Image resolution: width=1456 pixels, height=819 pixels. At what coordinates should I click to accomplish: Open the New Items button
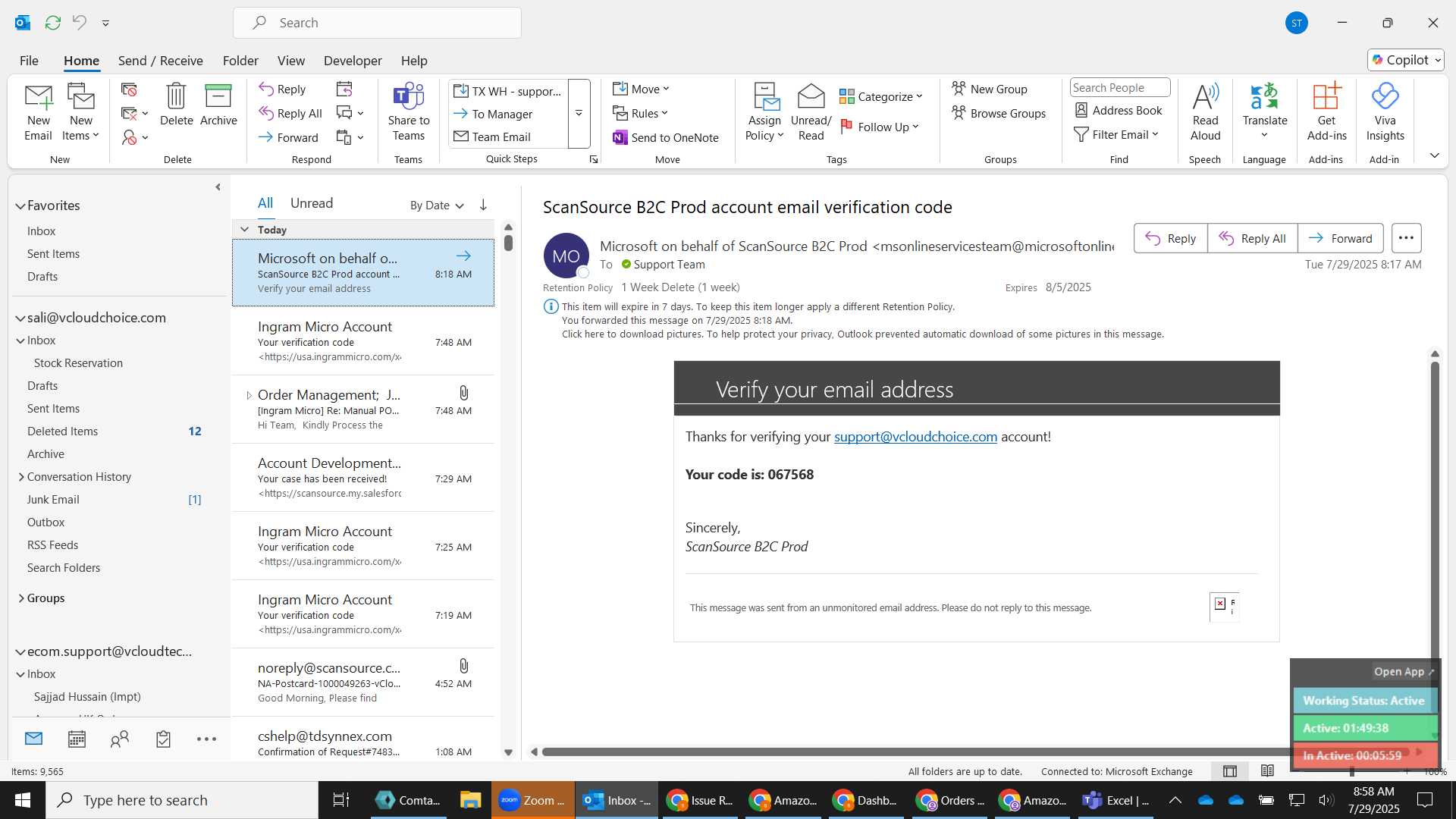tap(80, 111)
